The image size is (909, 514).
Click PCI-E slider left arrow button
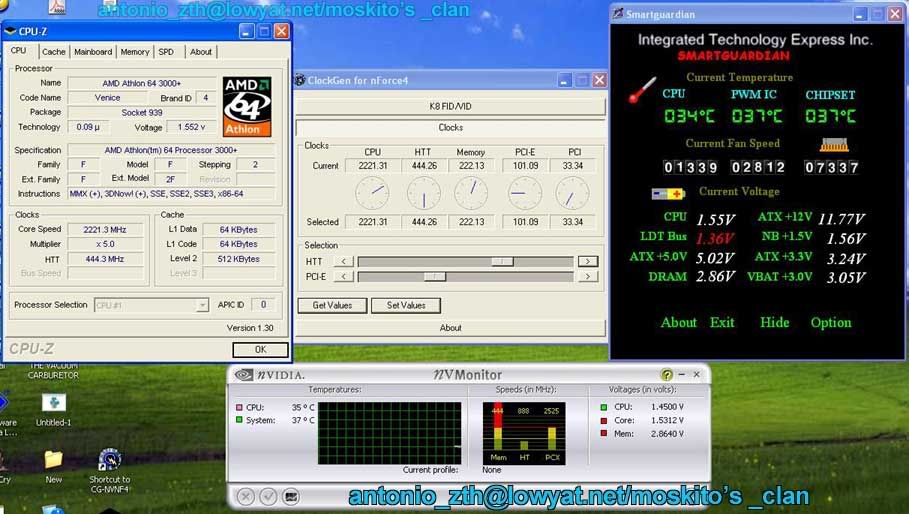click(344, 277)
